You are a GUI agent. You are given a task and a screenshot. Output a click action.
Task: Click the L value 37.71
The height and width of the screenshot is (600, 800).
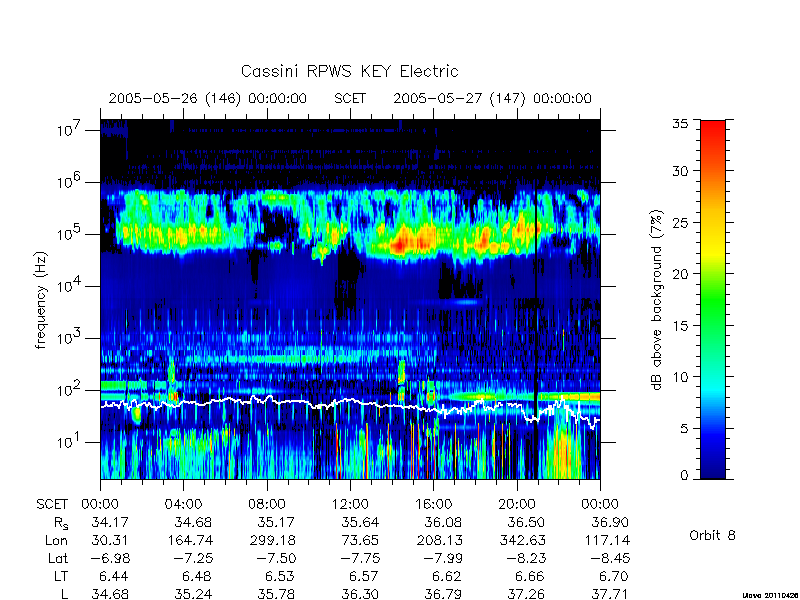click(609, 594)
